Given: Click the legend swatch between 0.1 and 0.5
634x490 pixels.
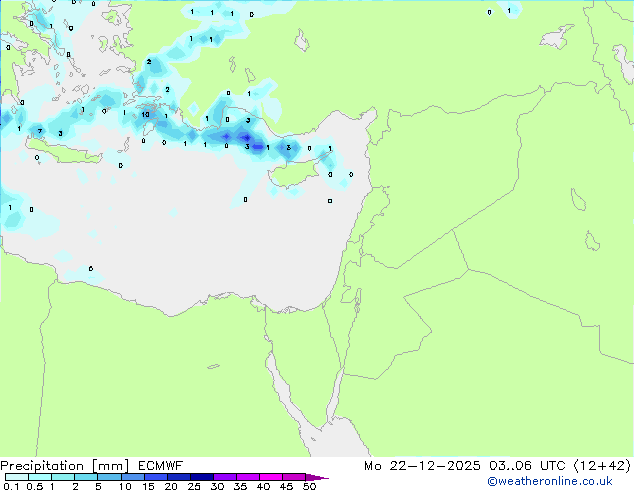Looking at the screenshot, I should click(x=17, y=477).
